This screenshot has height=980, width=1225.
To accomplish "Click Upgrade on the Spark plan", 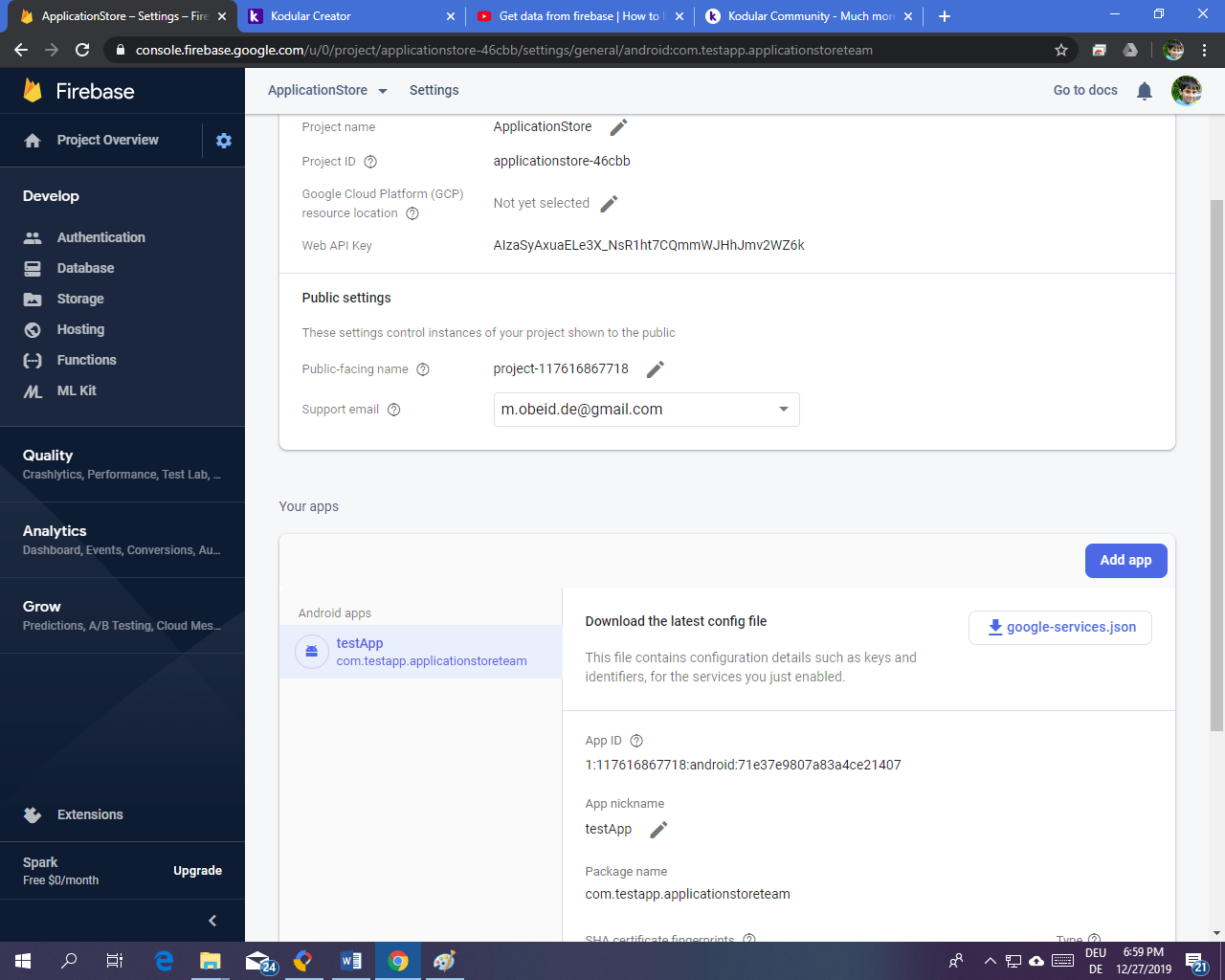I will click(x=197, y=871).
